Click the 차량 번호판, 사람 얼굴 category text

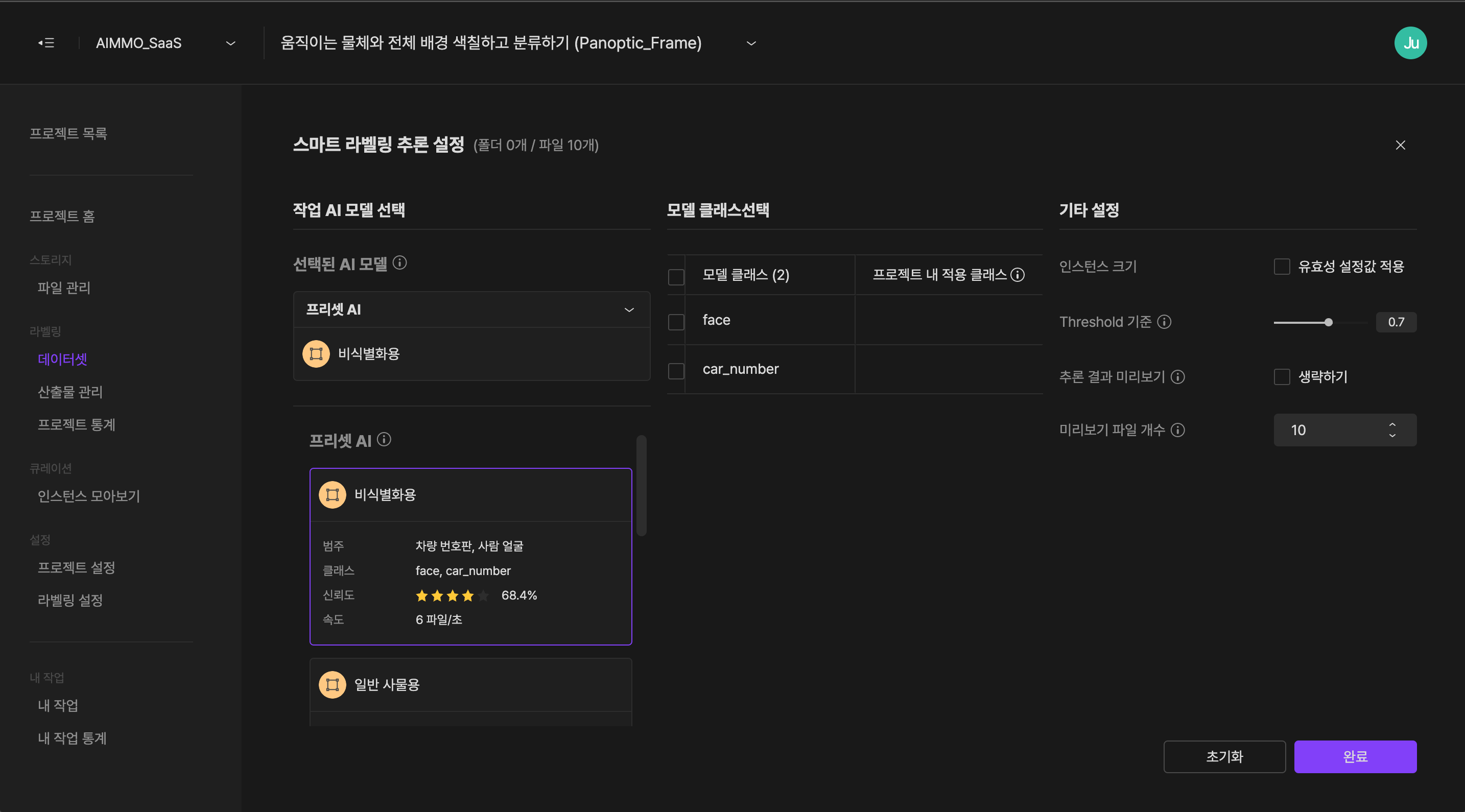pos(470,546)
